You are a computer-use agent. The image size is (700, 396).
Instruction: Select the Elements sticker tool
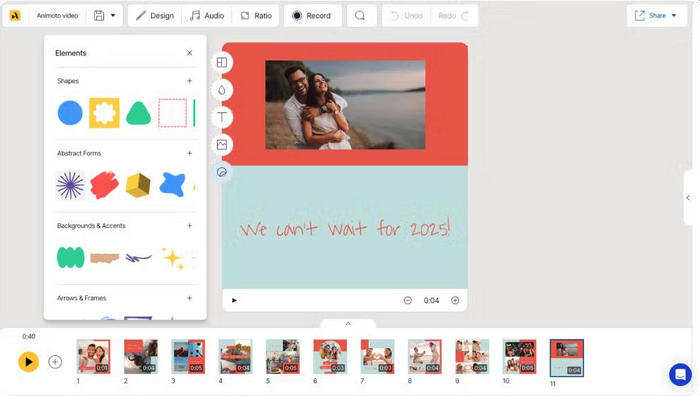222,172
